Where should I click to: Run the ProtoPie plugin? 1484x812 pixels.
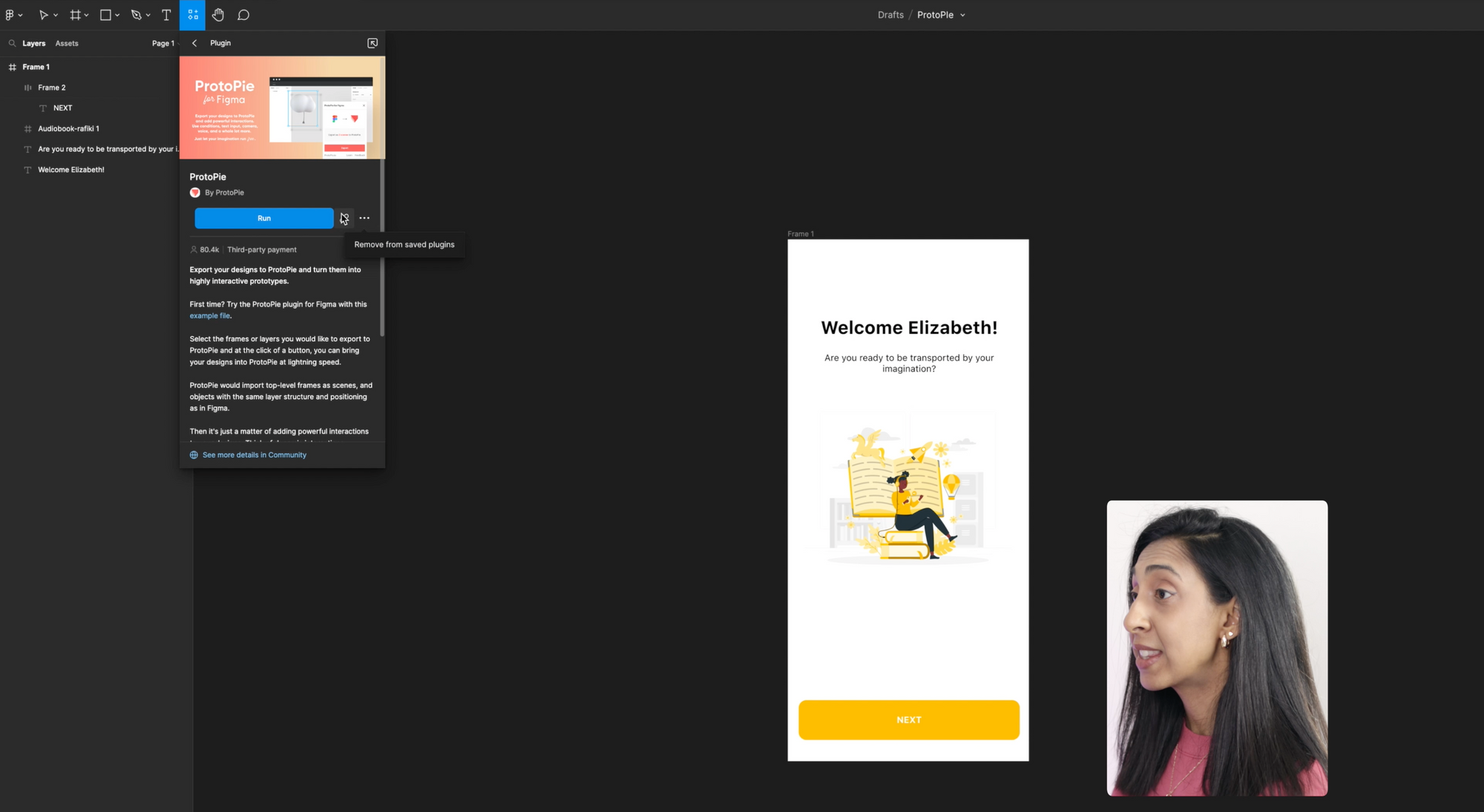[x=264, y=218]
